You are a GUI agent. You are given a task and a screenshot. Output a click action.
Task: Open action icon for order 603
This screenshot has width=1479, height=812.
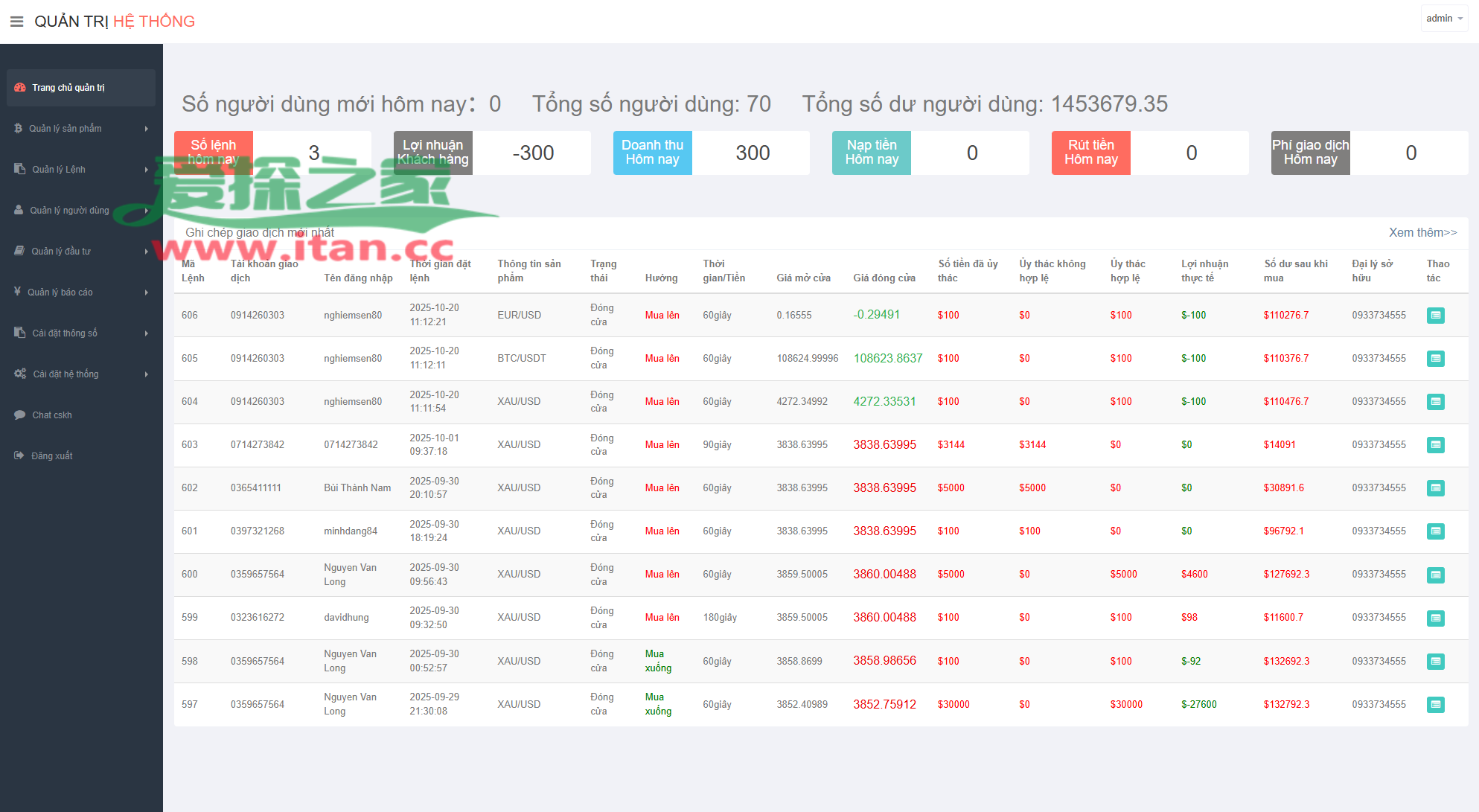click(x=1435, y=445)
